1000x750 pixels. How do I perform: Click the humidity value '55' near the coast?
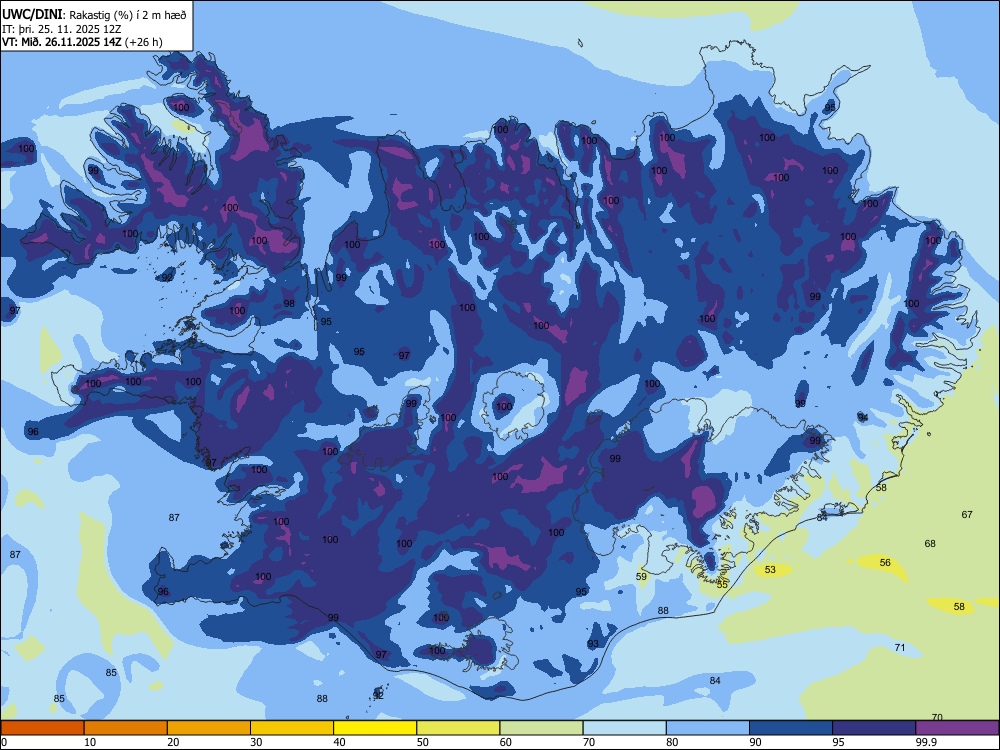722,585
